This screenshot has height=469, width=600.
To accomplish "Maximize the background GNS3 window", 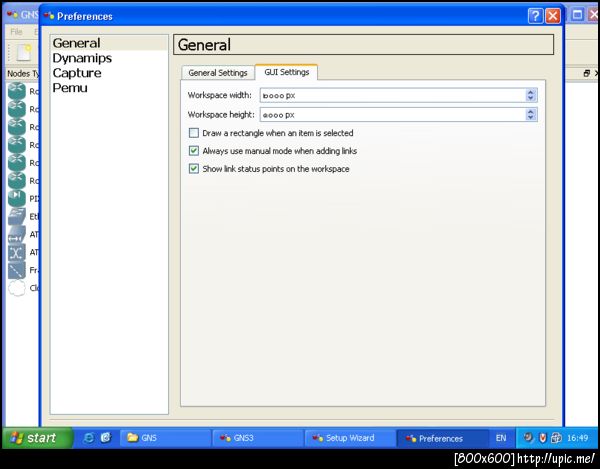I will [577, 15].
